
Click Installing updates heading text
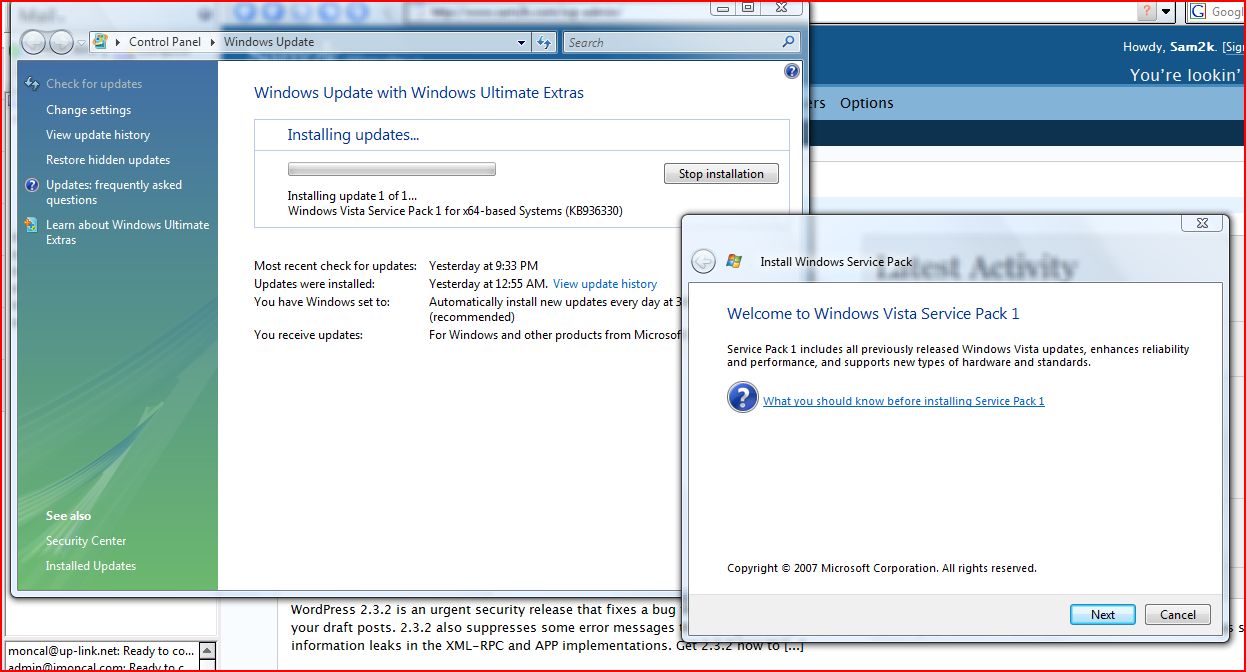(353, 135)
